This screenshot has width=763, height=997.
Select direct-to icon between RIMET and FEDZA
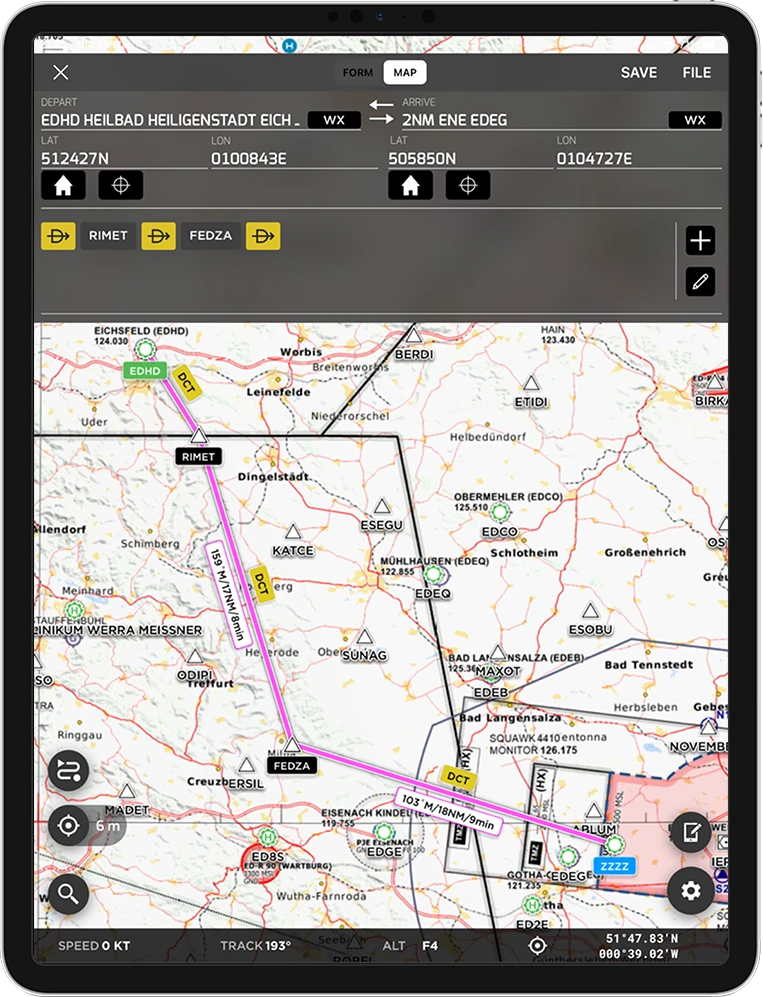point(158,236)
